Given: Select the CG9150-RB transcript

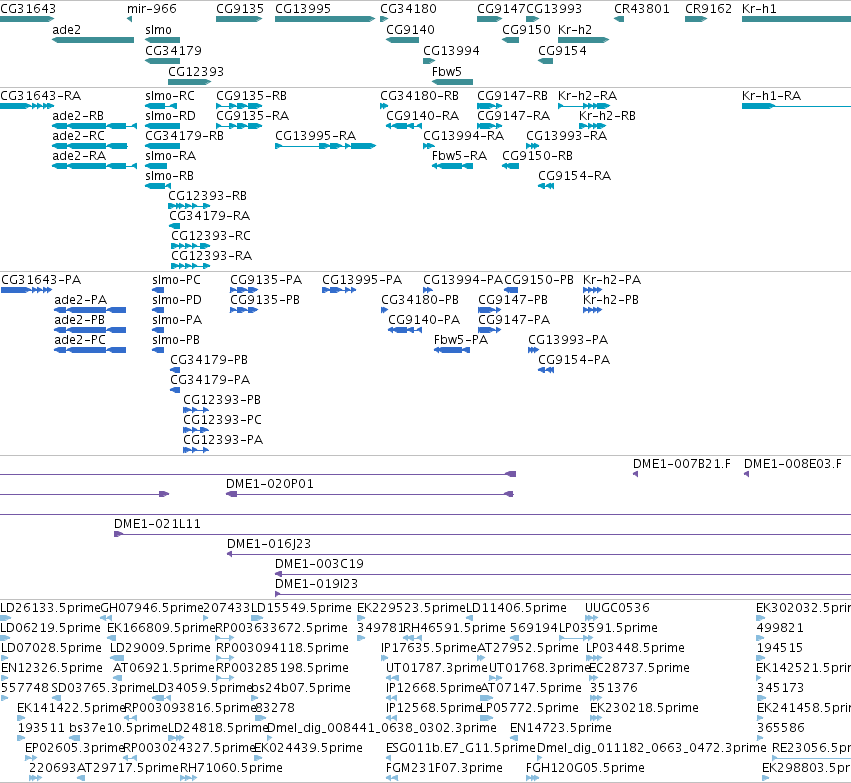Looking at the screenshot, I should tap(511, 166).
